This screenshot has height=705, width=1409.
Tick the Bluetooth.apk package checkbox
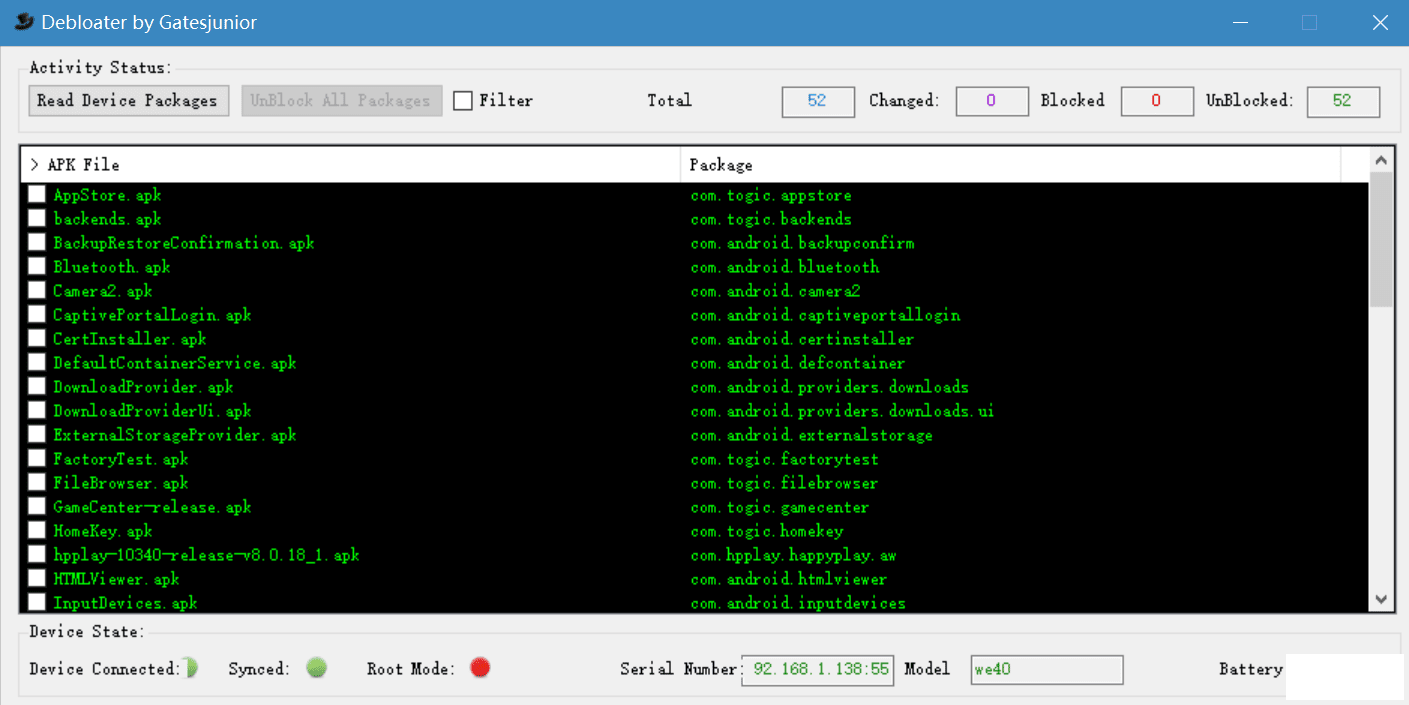tap(37, 266)
